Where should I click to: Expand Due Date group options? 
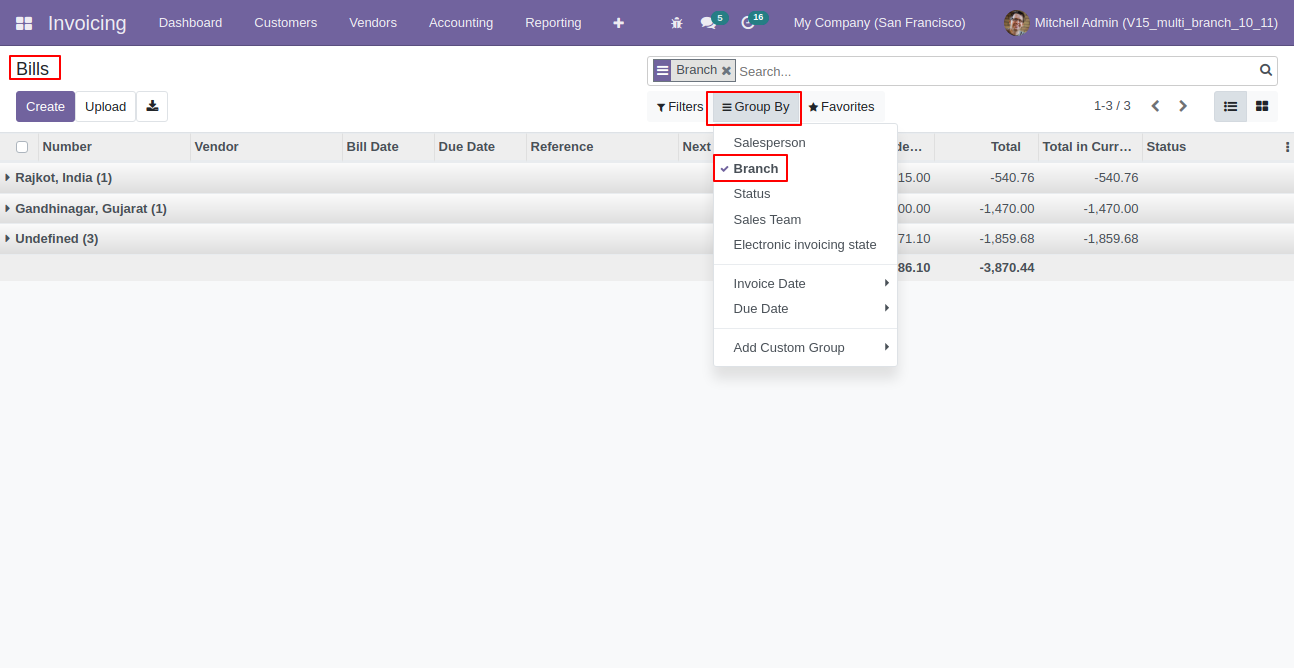pyautogui.click(x=805, y=308)
